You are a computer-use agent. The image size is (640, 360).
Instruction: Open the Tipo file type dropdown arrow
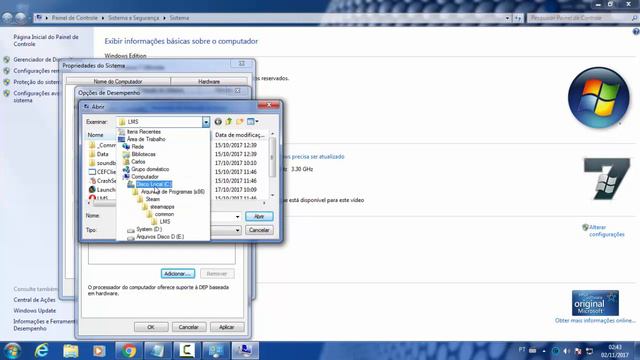tap(238, 230)
